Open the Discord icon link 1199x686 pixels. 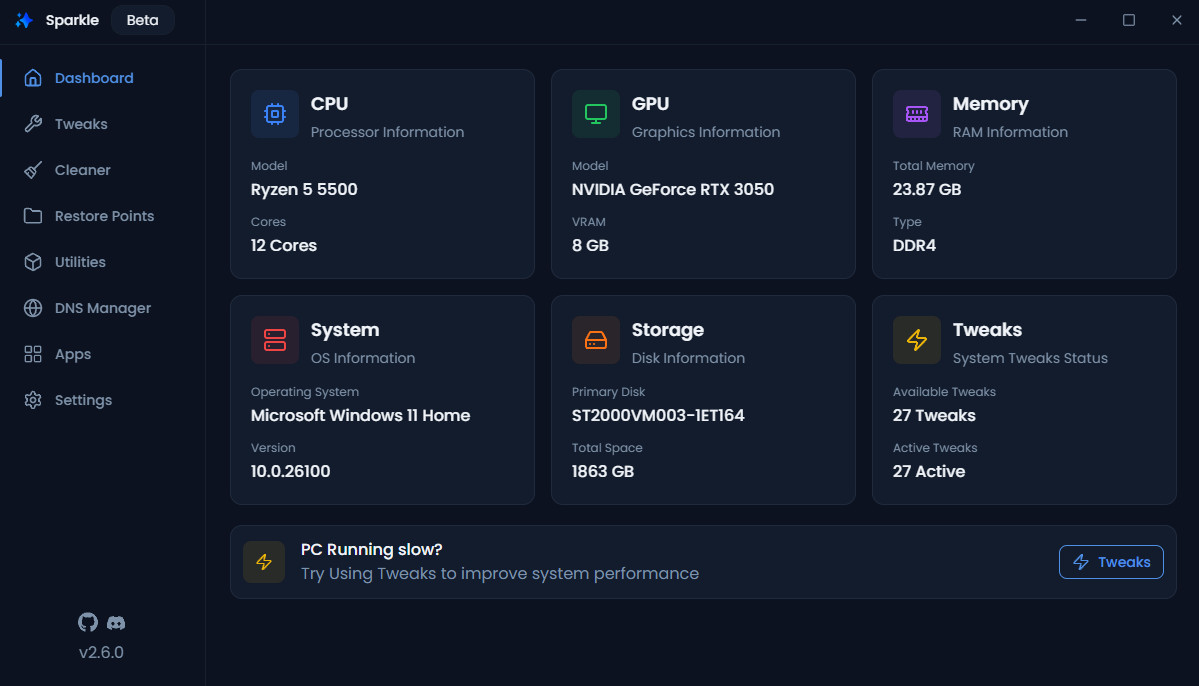(x=116, y=622)
